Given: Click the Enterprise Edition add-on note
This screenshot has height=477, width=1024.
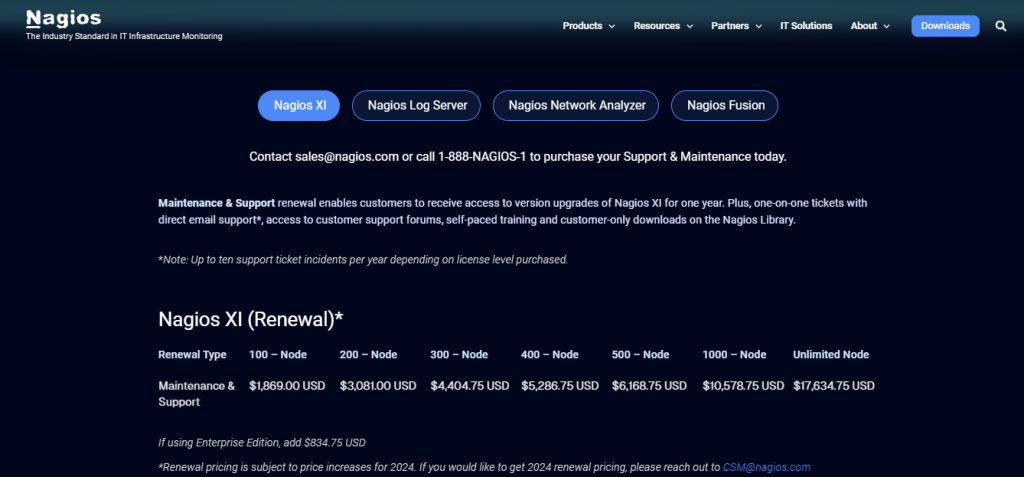Looking at the screenshot, I should [262, 442].
